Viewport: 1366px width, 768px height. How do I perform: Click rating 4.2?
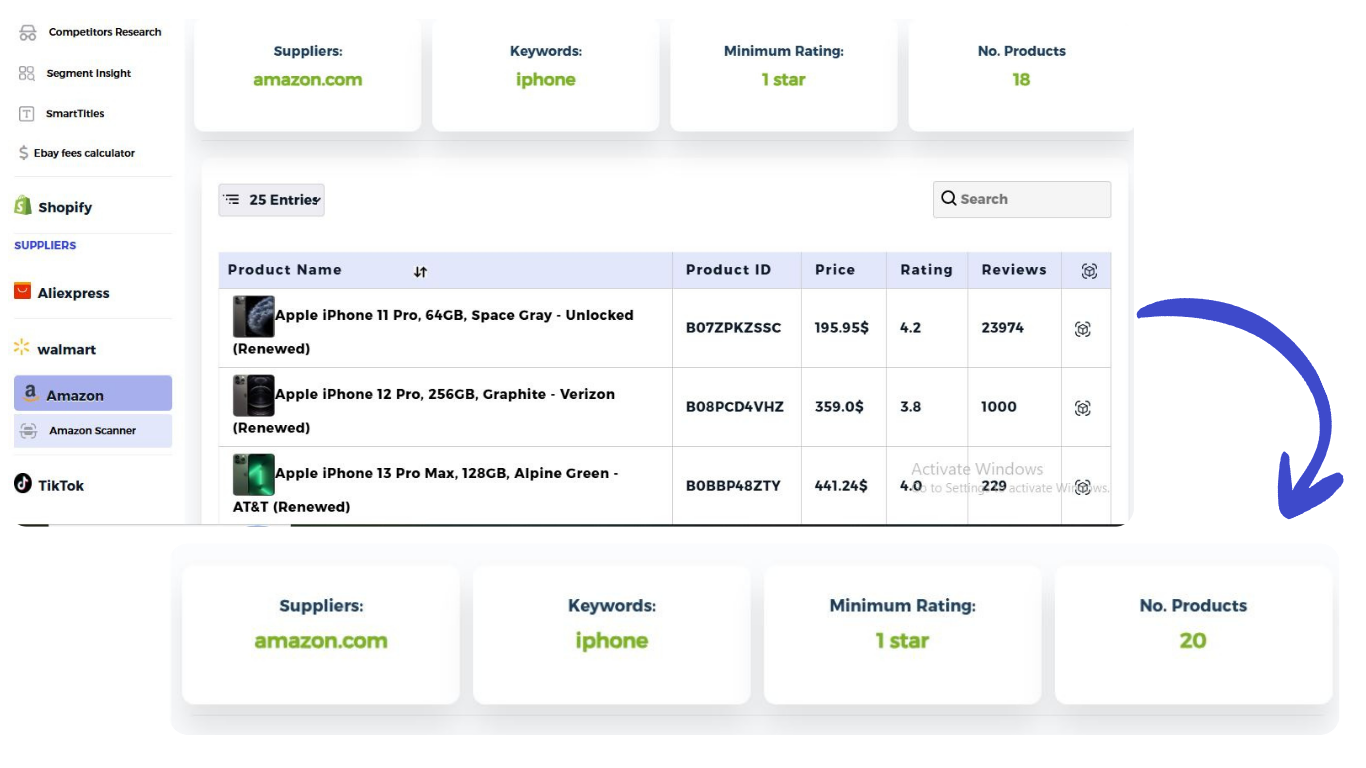click(911, 328)
